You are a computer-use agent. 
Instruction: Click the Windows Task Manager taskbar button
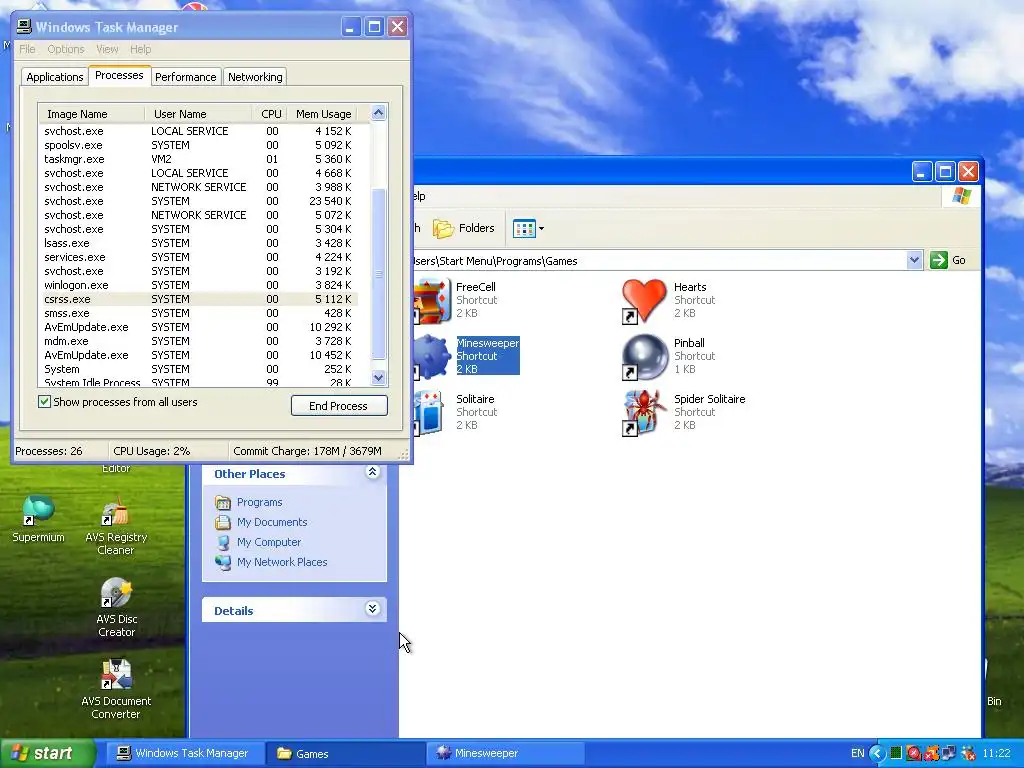tap(185, 753)
